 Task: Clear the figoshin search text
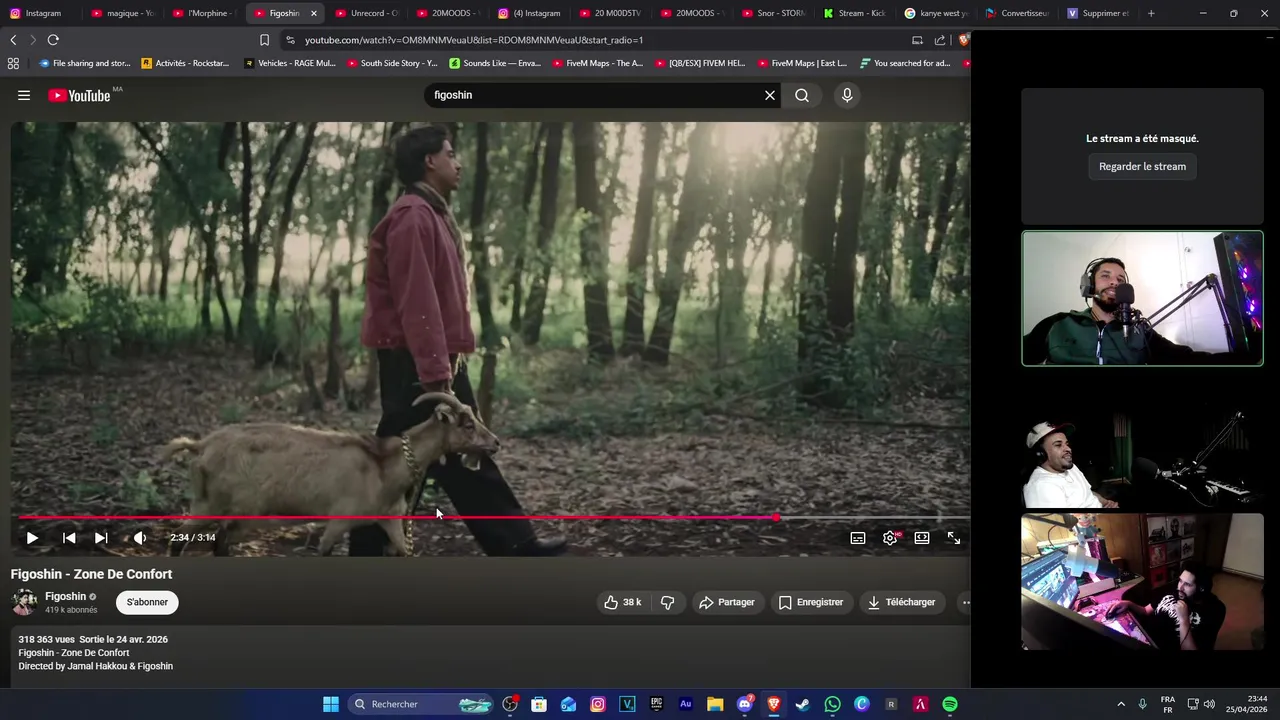(x=770, y=95)
